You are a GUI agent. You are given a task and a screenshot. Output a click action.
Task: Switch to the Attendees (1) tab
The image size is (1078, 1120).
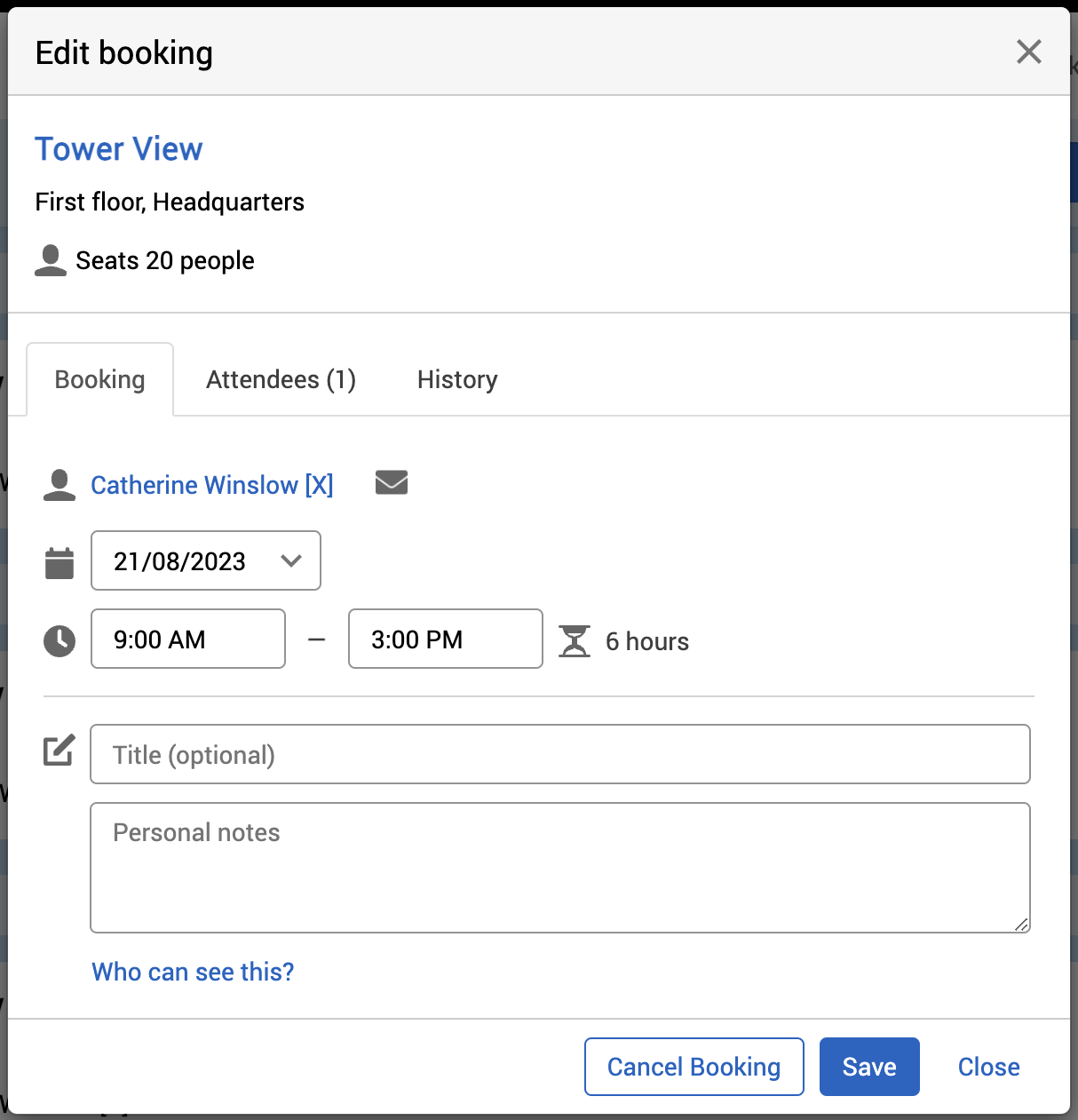pyautogui.click(x=281, y=379)
